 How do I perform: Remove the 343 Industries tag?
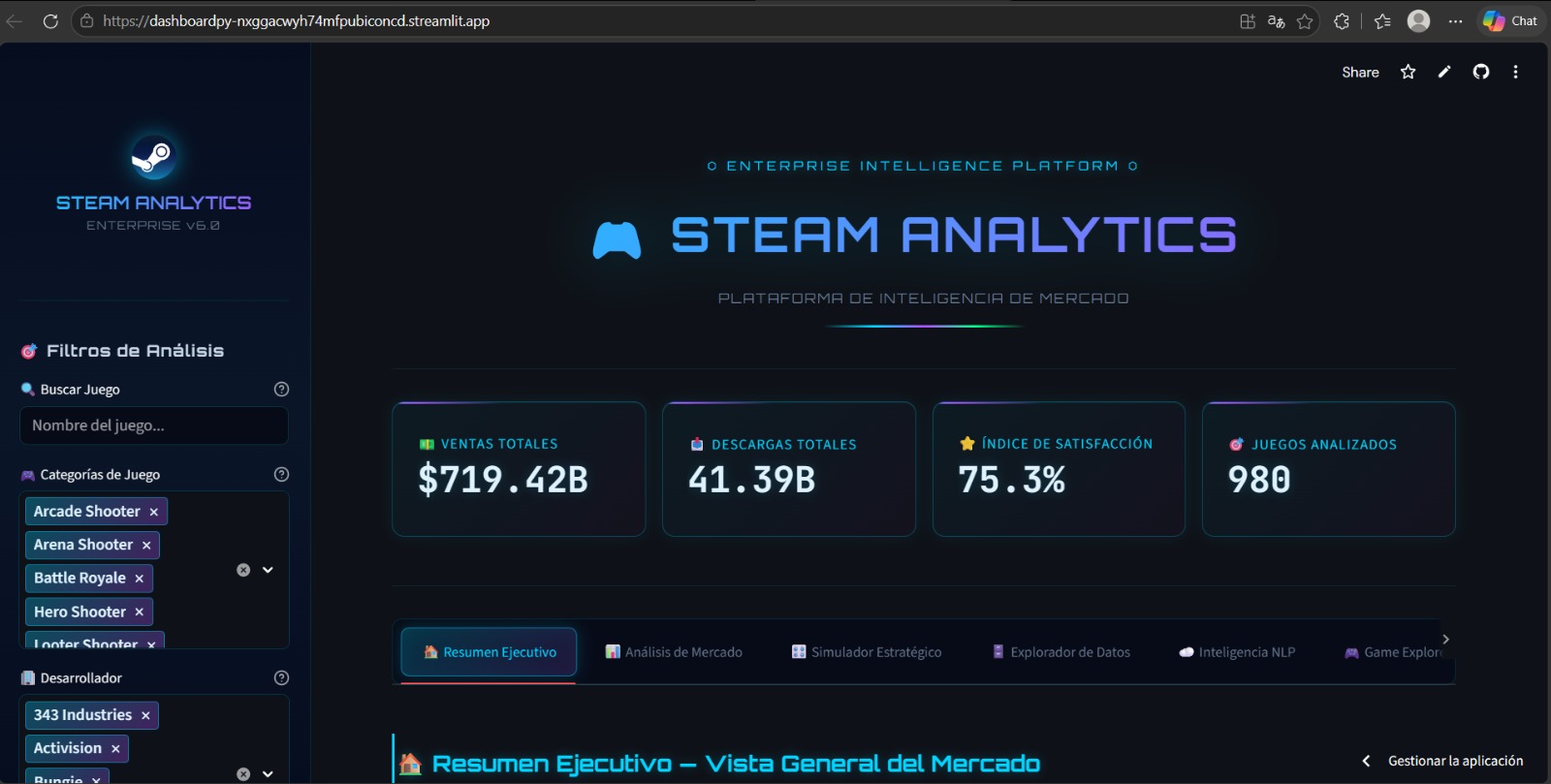(x=145, y=716)
